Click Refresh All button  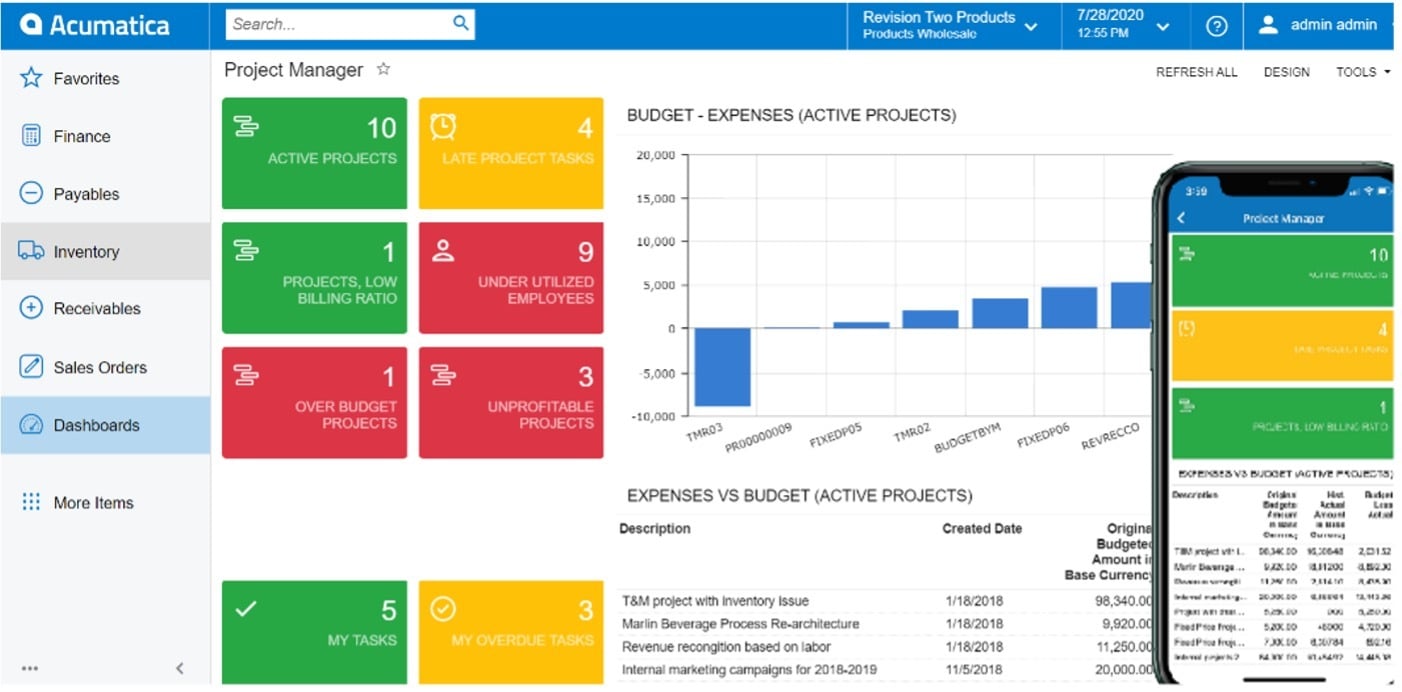[x=1196, y=72]
